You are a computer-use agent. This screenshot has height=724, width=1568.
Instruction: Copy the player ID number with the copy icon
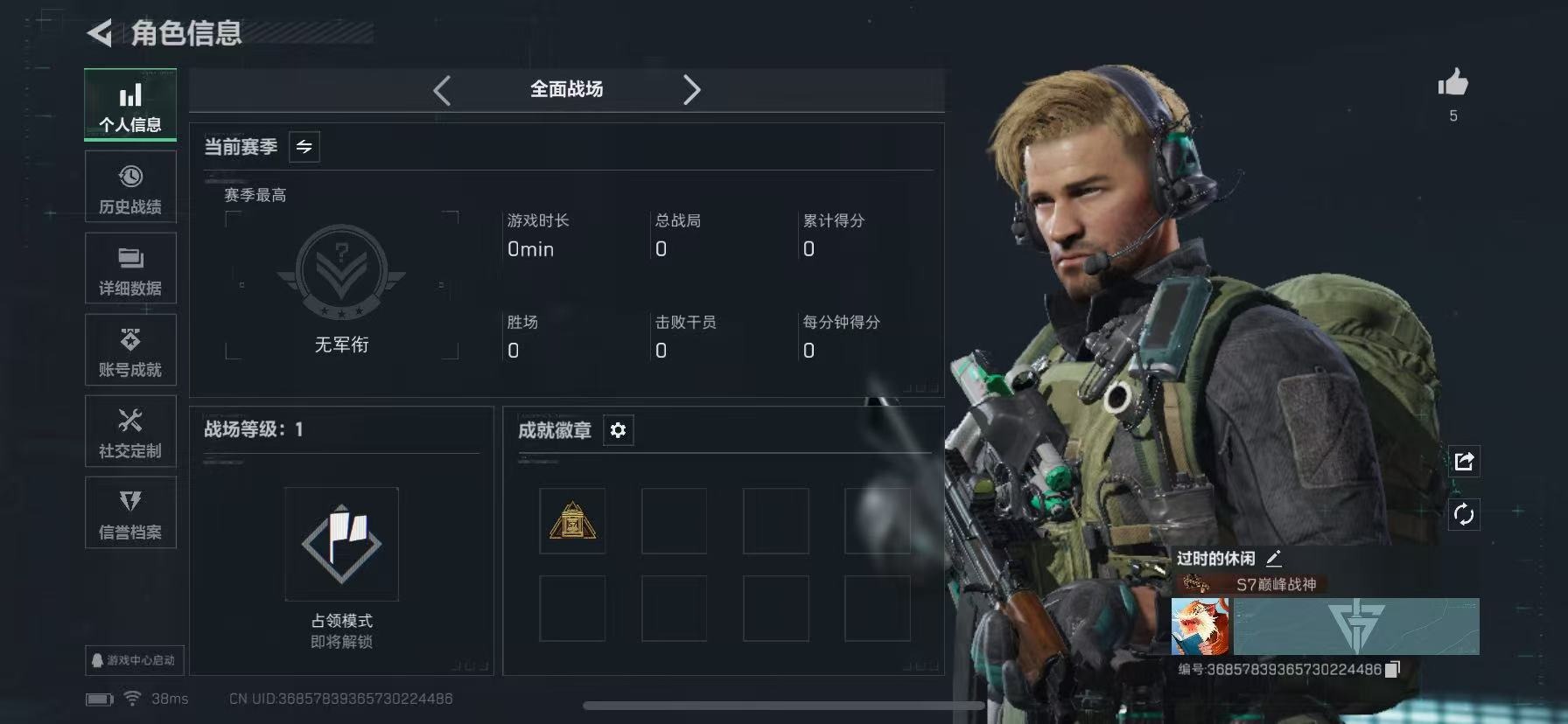click(x=1392, y=669)
